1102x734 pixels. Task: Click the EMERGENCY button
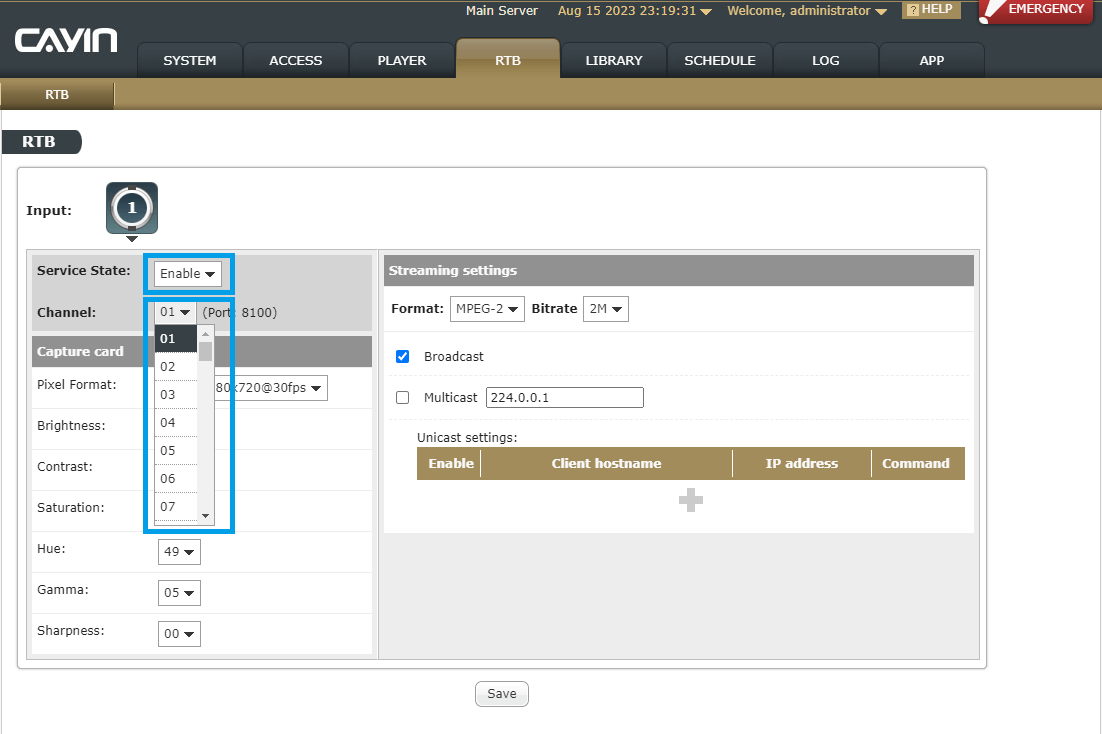pos(1037,11)
